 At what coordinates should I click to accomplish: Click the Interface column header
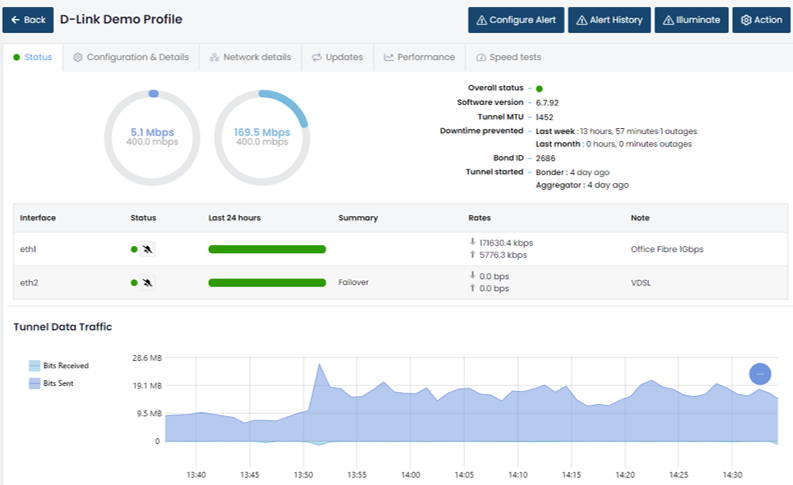pos(38,217)
